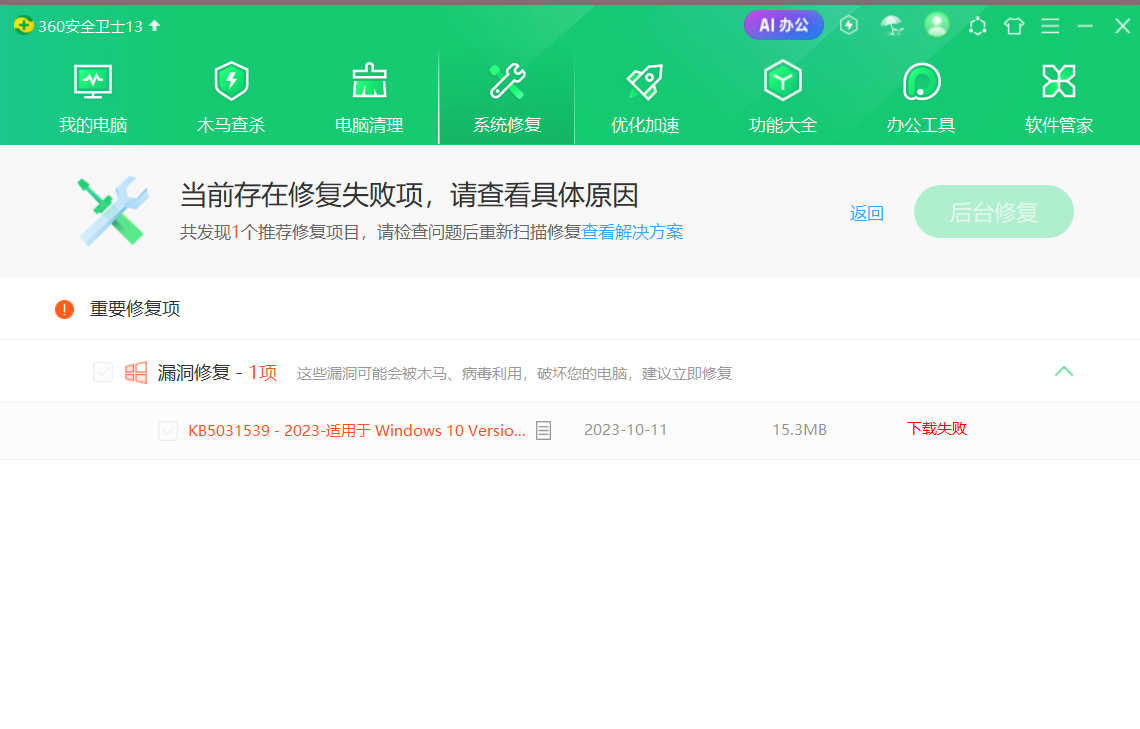Switch to 办公工具 tab
Image resolution: width=1140 pixels, height=729 pixels.
pos(921,98)
